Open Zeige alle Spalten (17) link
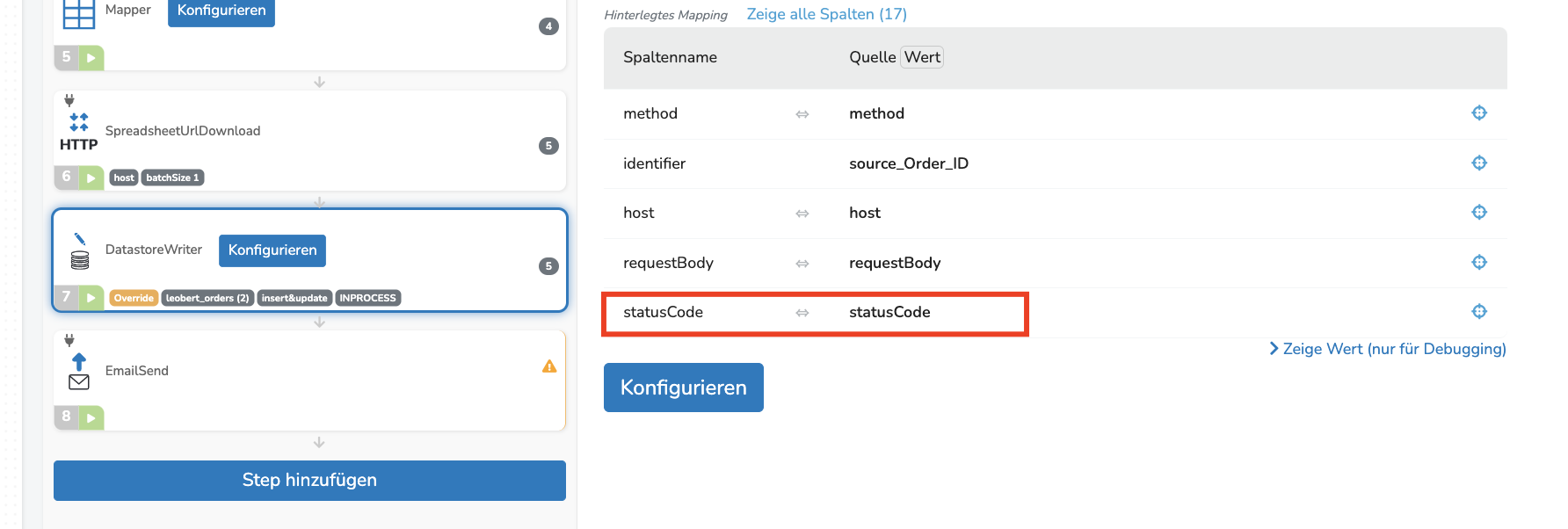The width and height of the screenshot is (1568, 529). (827, 14)
